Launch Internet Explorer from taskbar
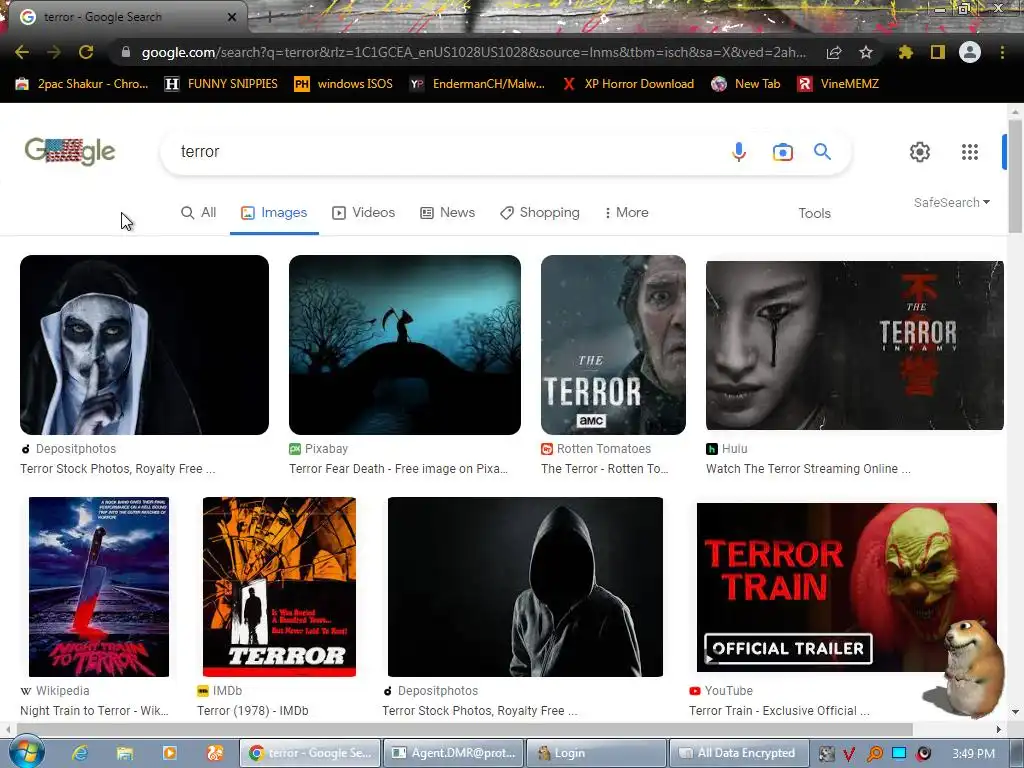Viewport: 1024px width, 768px height. point(80,753)
